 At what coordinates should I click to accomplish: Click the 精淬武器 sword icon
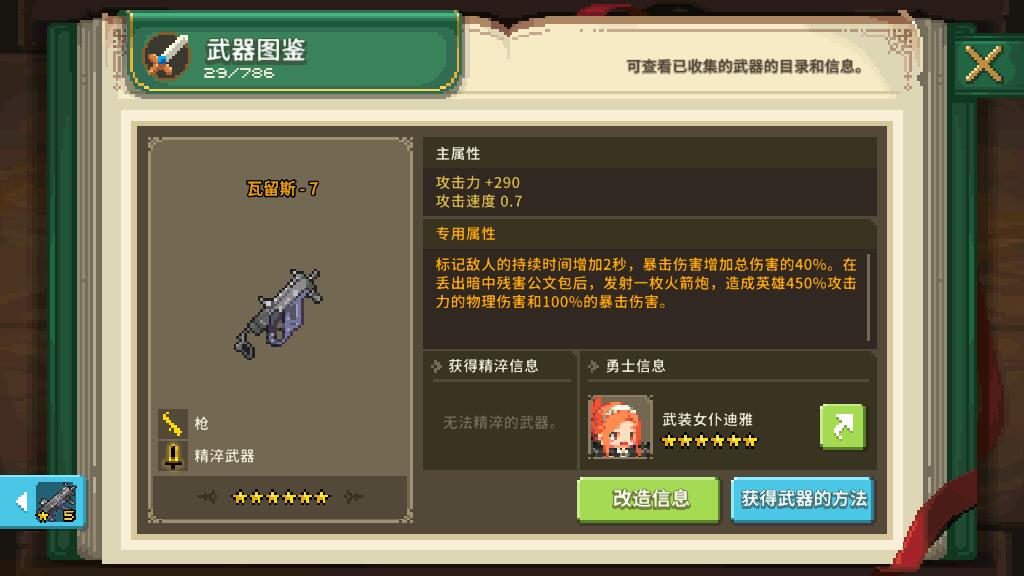(172, 456)
